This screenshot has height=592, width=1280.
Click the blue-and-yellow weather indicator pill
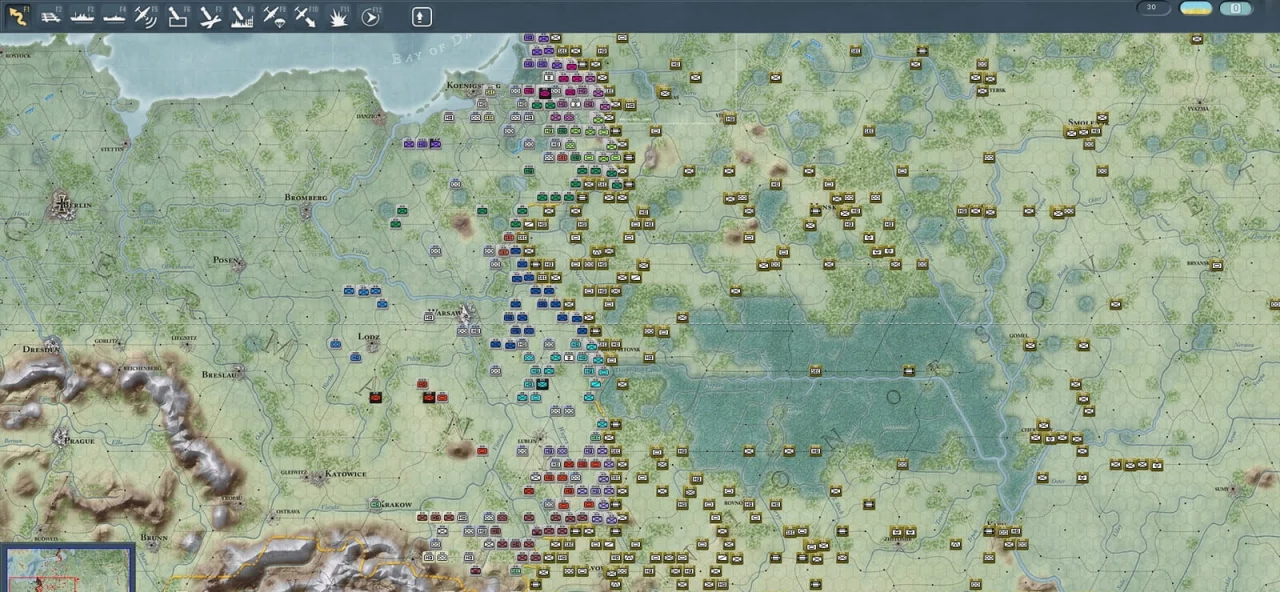click(1196, 8)
